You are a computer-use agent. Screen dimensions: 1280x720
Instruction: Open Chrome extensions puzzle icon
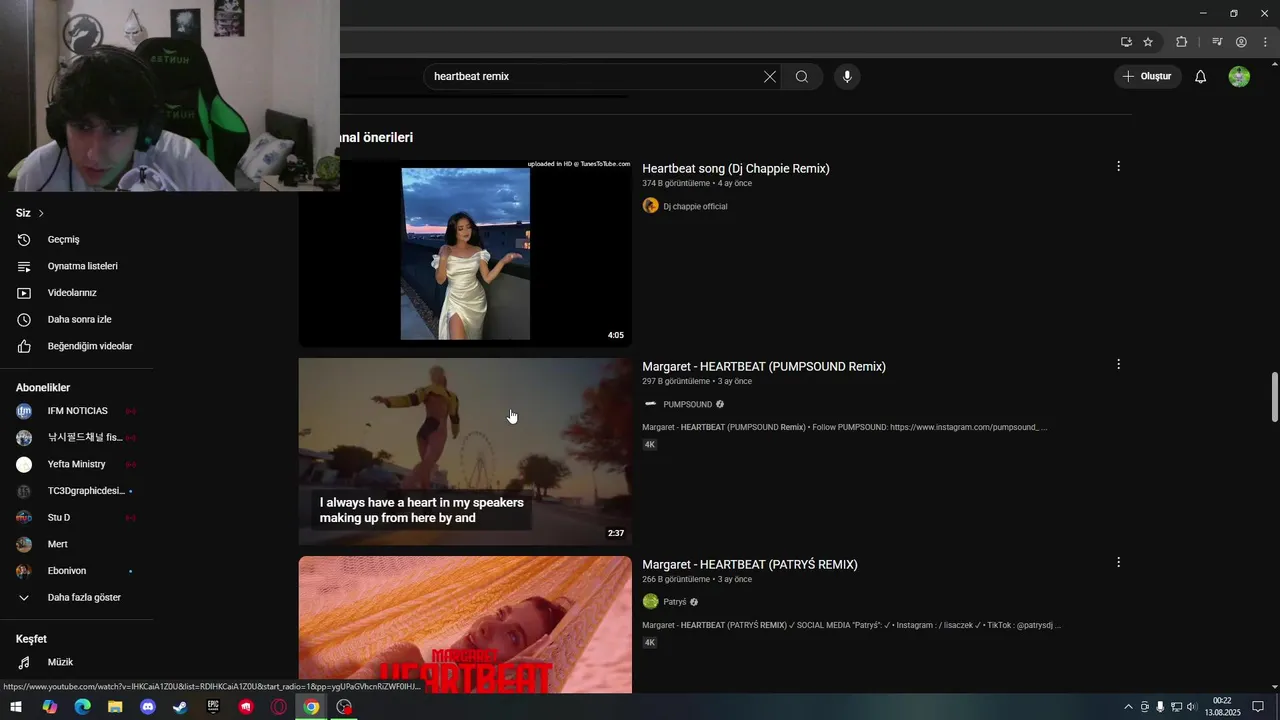1182,42
